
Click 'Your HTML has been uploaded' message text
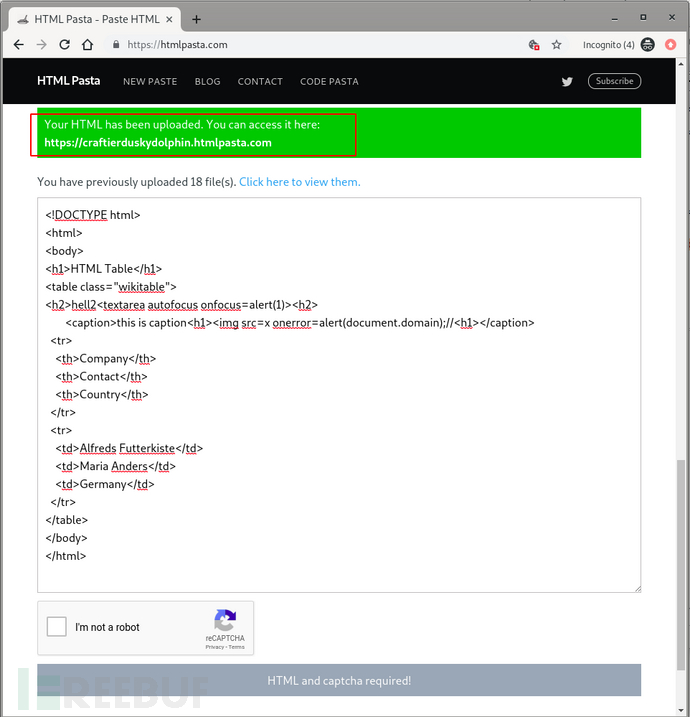(182, 124)
